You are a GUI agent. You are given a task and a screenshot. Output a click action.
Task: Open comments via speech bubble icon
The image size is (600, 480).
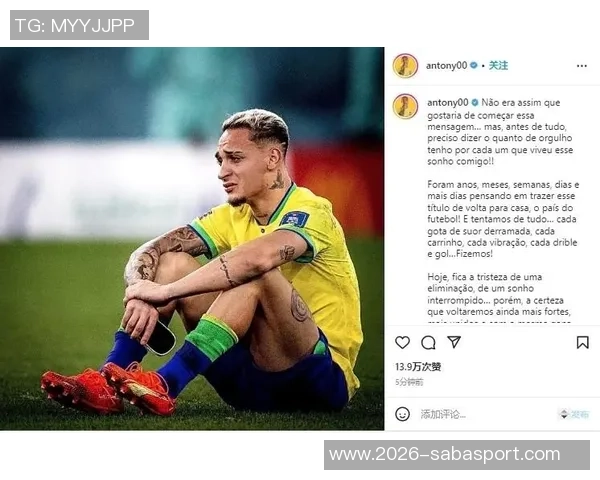(428, 343)
